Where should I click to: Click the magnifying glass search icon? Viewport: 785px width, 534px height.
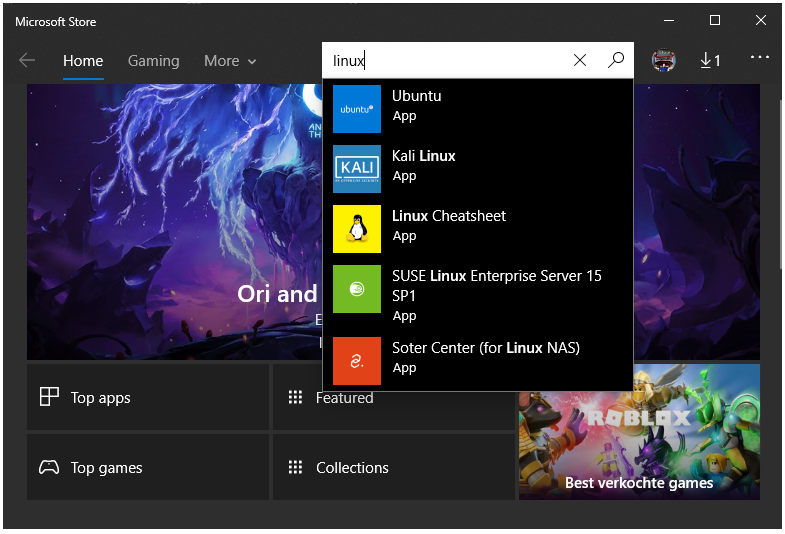tap(616, 60)
